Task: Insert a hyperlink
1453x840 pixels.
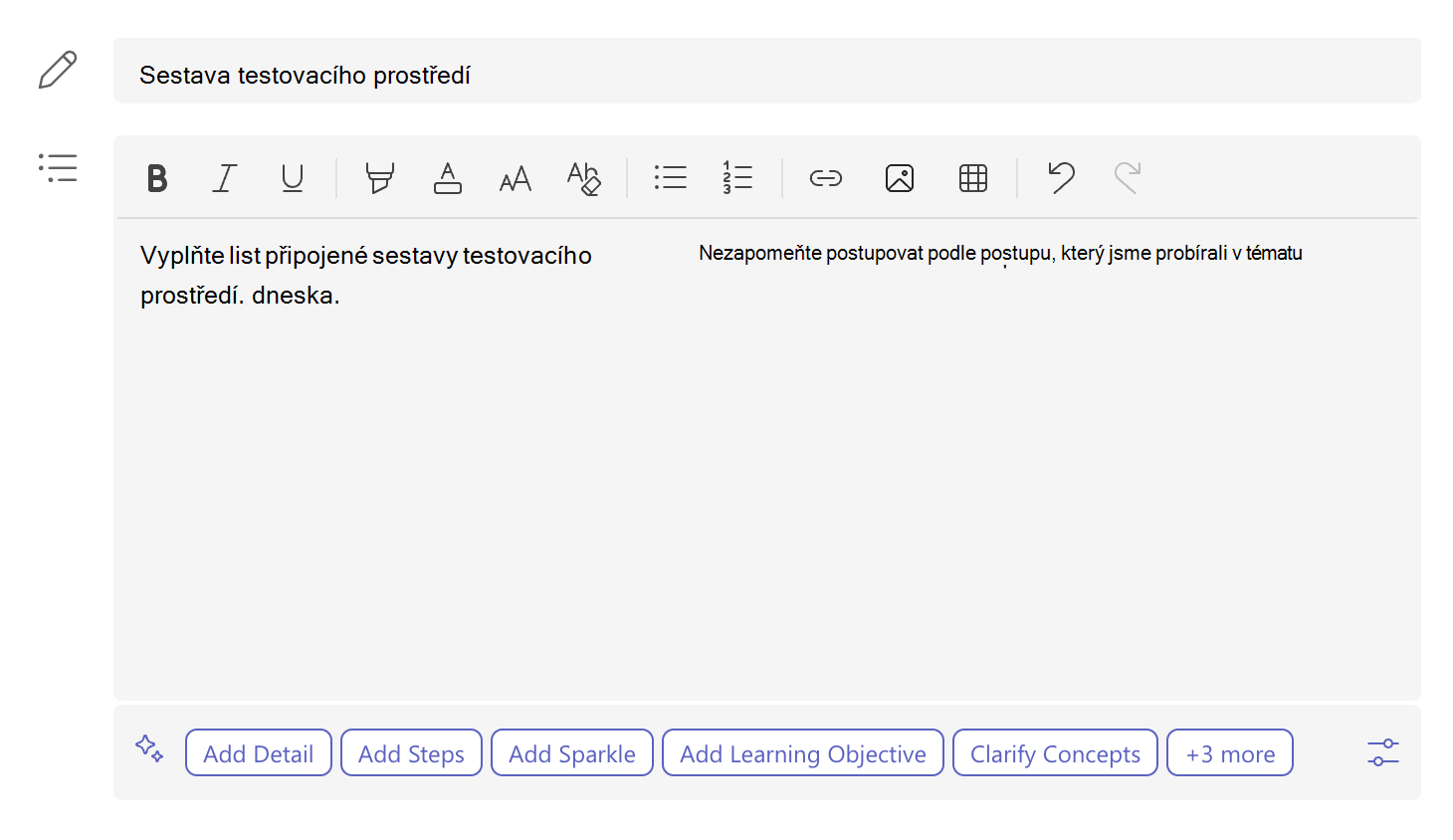Action: point(826,178)
